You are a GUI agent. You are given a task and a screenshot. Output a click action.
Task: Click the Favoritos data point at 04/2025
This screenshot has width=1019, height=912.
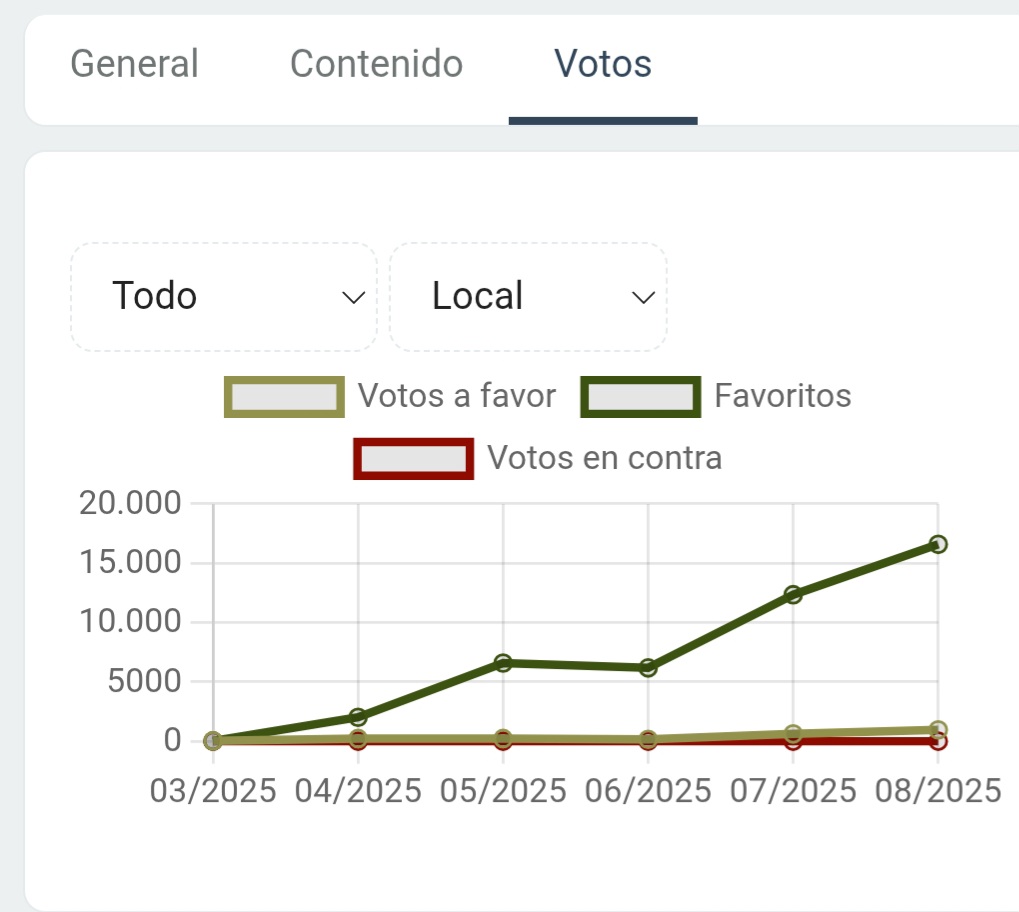(358, 717)
